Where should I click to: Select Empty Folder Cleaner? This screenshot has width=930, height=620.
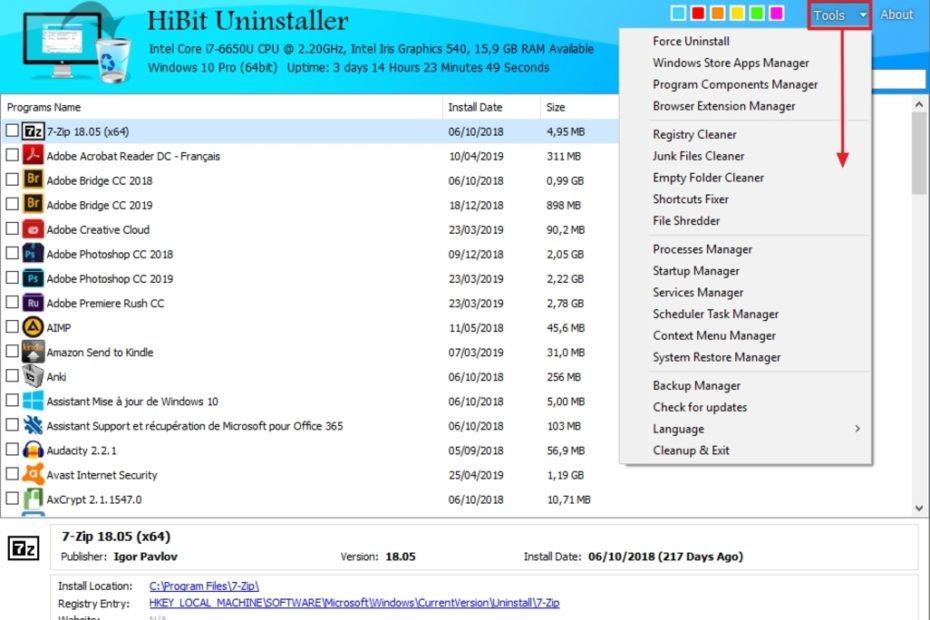coord(708,177)
